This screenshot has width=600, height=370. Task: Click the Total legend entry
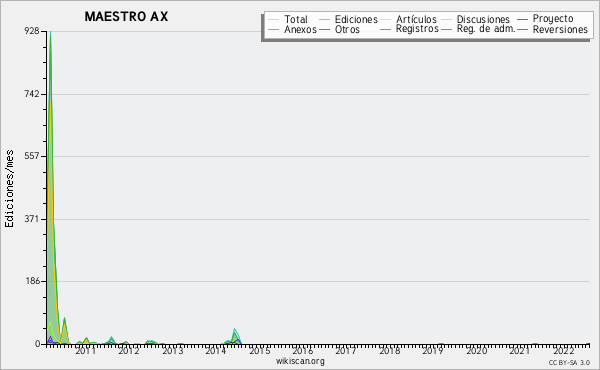pyautogui.click(x=288, y=19)
